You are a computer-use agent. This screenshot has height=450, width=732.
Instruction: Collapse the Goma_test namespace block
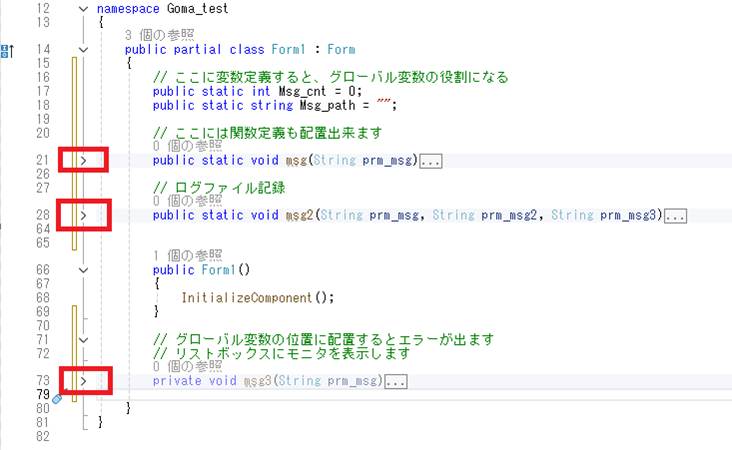[x=84, y=8]
